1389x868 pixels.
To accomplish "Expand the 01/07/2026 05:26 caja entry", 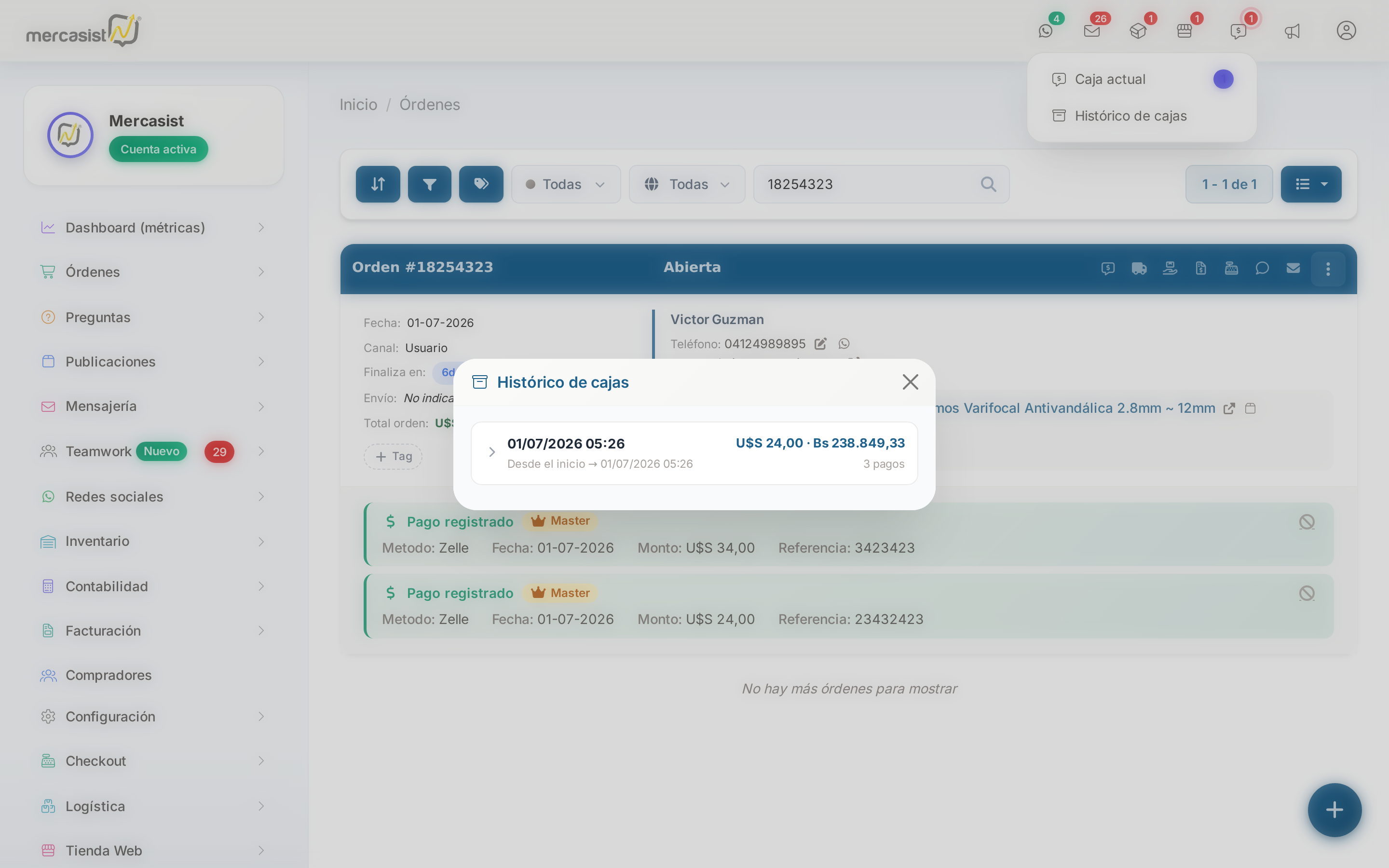I will (694, 453).
